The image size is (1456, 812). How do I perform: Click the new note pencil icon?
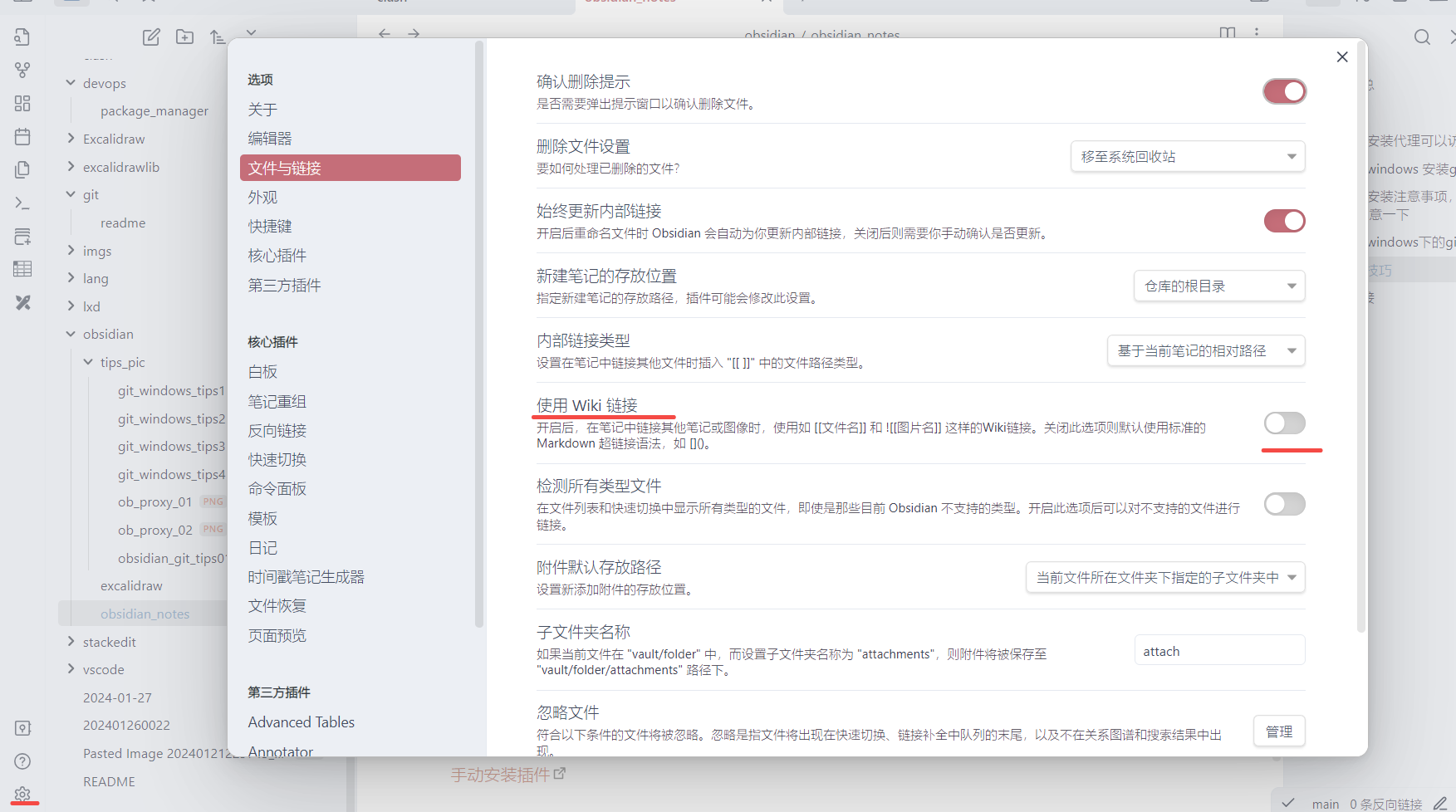[x=151, y=37]
